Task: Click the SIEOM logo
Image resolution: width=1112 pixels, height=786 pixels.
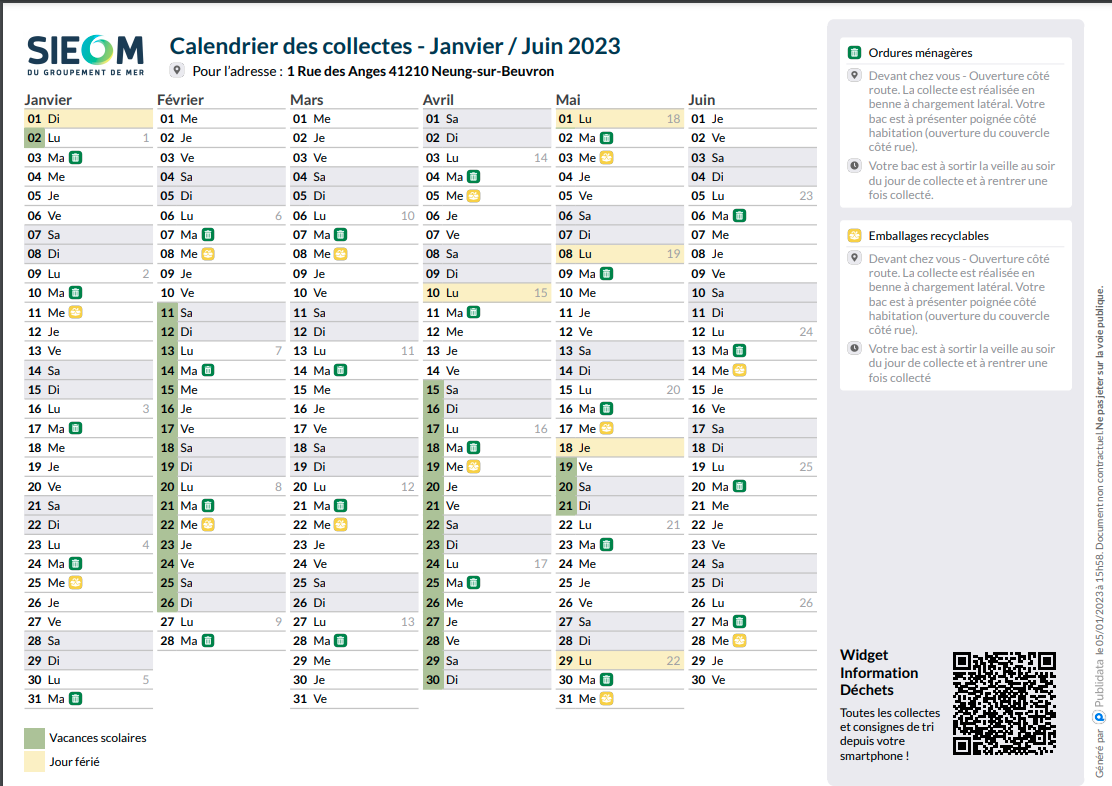Action: click(85, 56)
